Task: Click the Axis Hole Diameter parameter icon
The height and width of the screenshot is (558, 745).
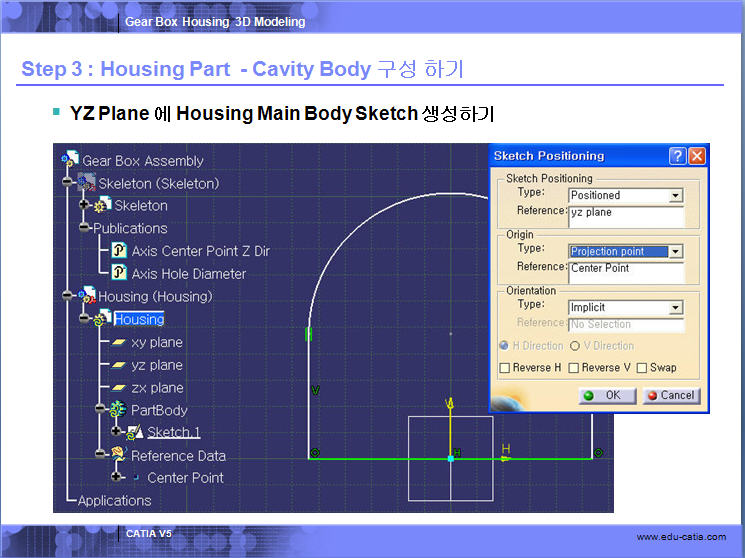Action: [x=119, y=273]
